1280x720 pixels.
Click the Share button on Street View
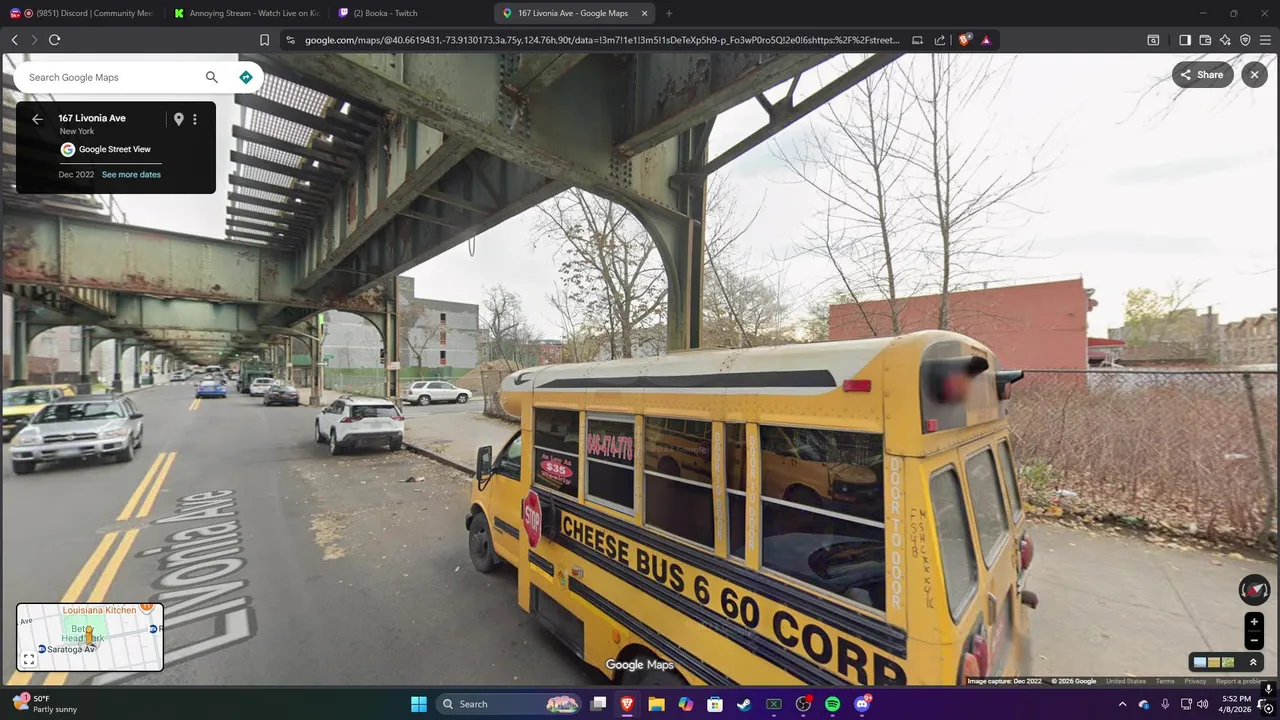click(1203, 75)
